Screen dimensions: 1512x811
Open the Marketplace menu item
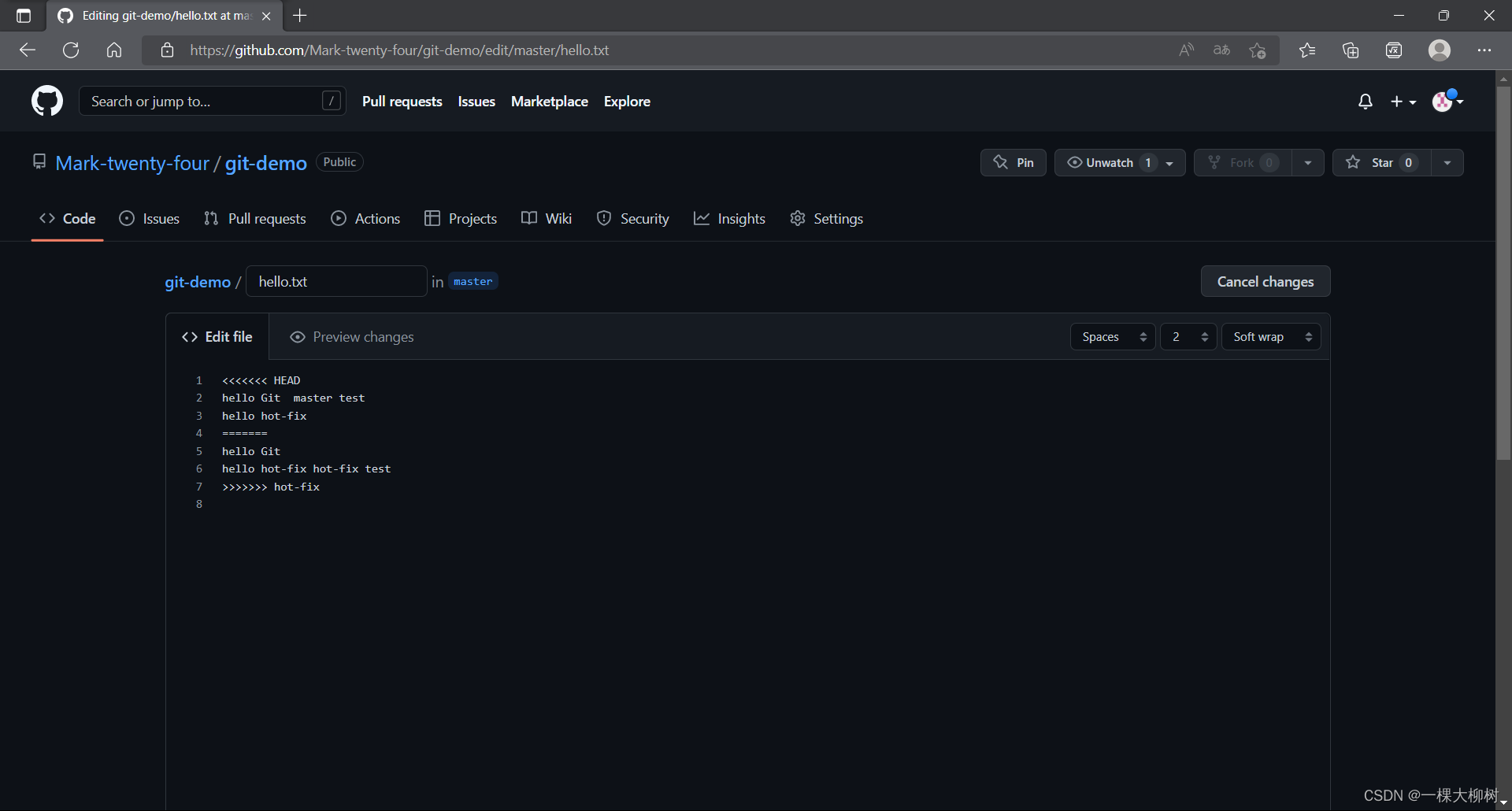point(549,101)
